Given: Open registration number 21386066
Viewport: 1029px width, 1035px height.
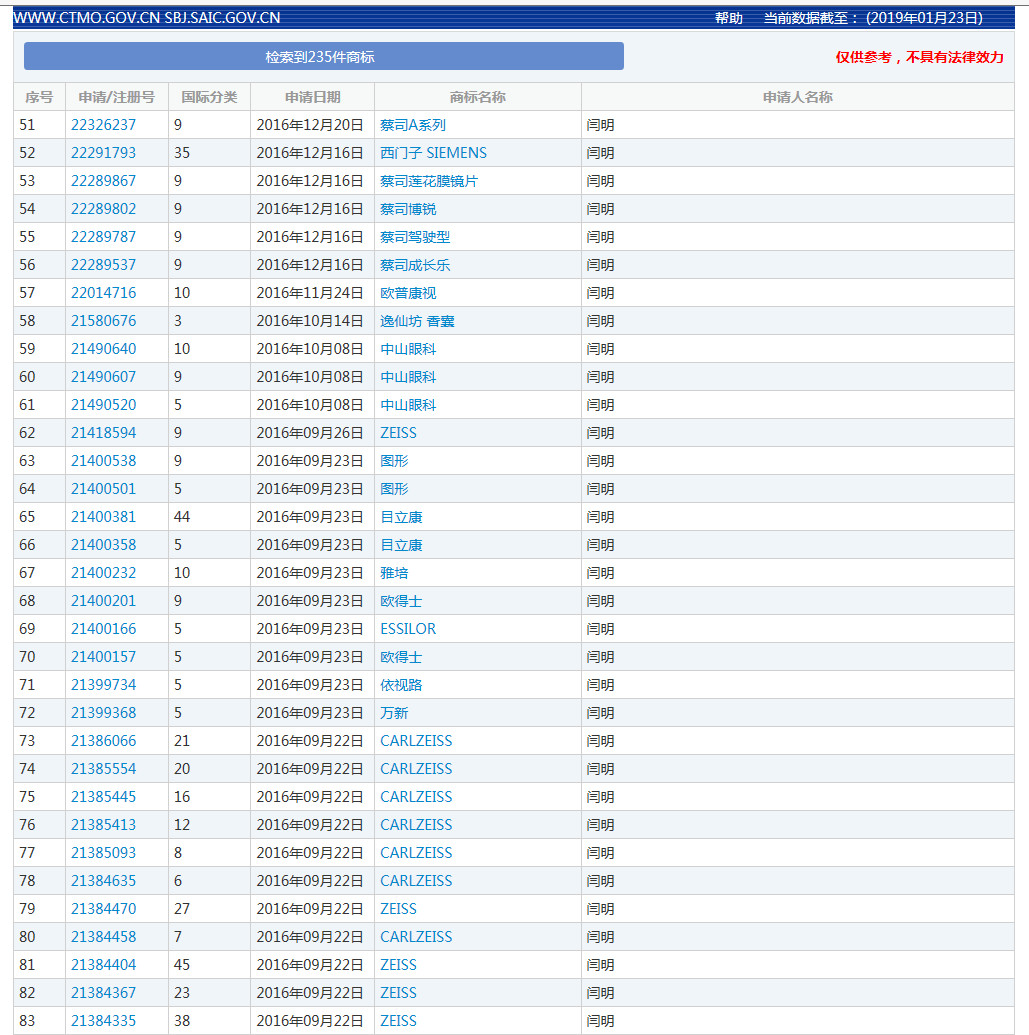Looking at the screenshot, I should [x=104, y=741].
